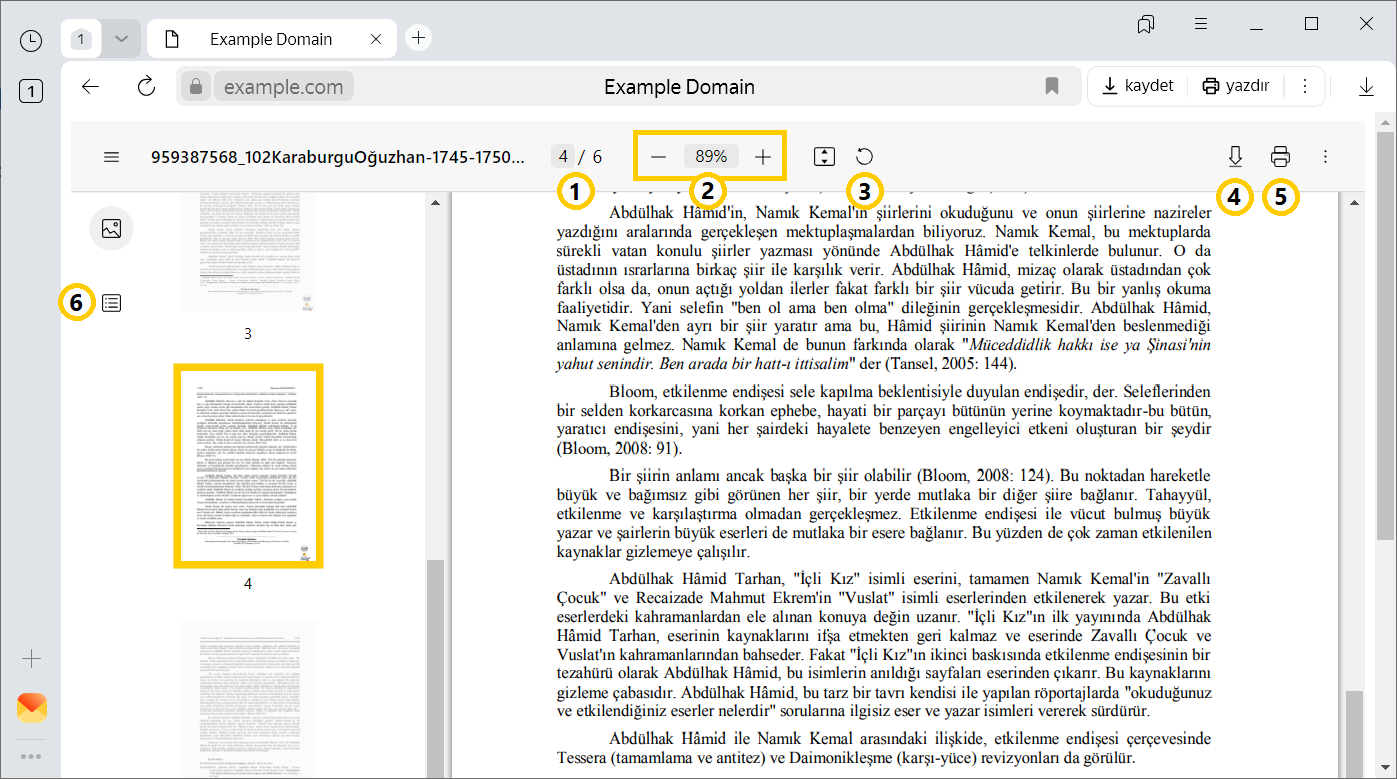
Task: Select workspace tab 1 in the side panel
Action: point(31,90)
